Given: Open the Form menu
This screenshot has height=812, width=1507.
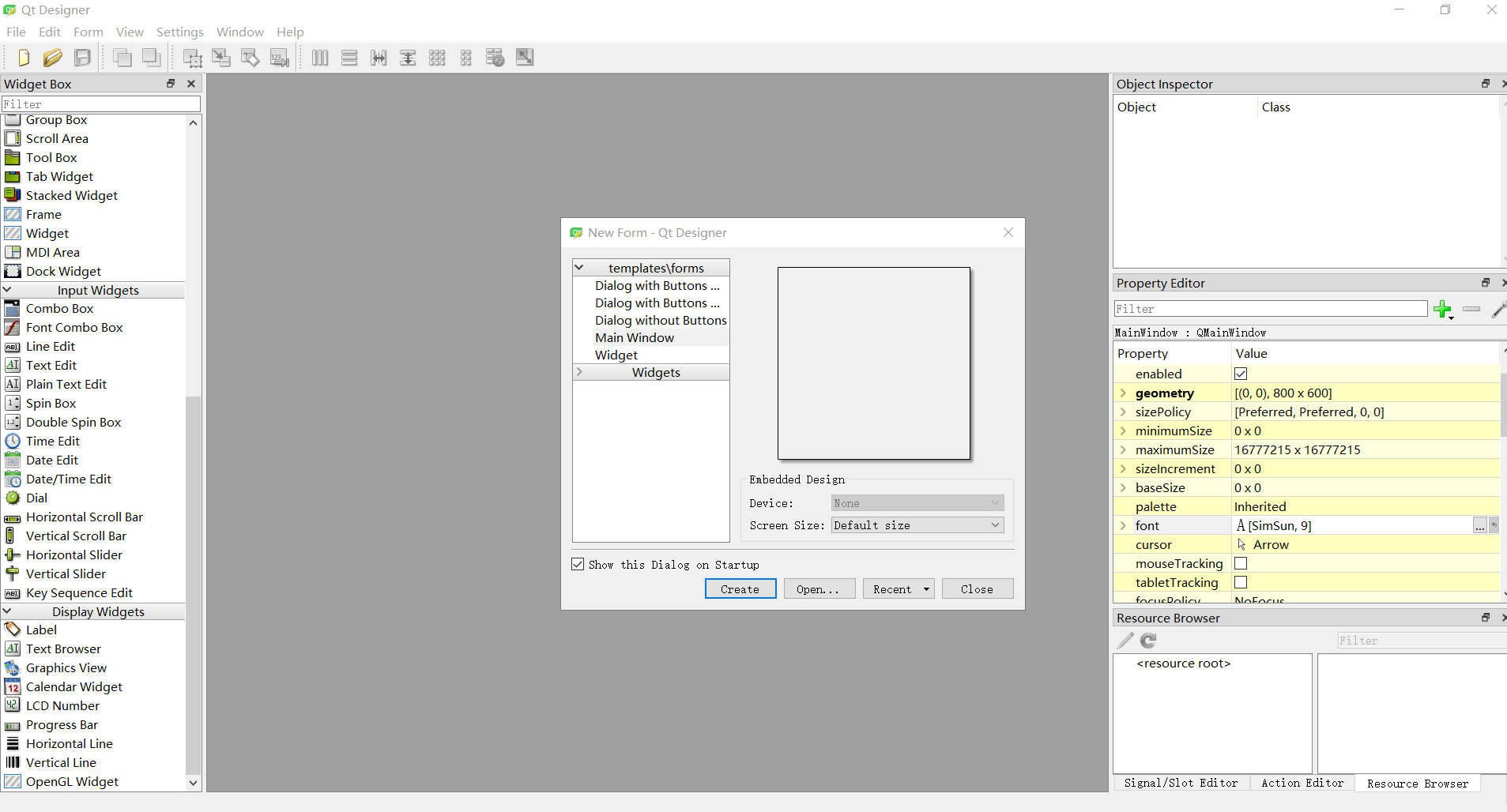Looking at the screenshot, I should (x=88, y=32).
